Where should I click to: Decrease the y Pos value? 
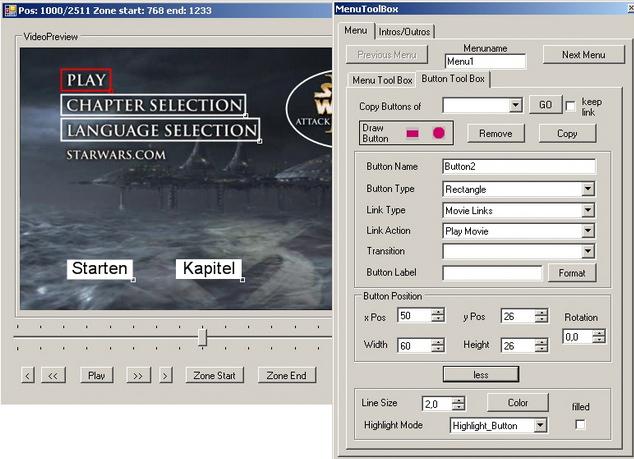pos(541,319)
